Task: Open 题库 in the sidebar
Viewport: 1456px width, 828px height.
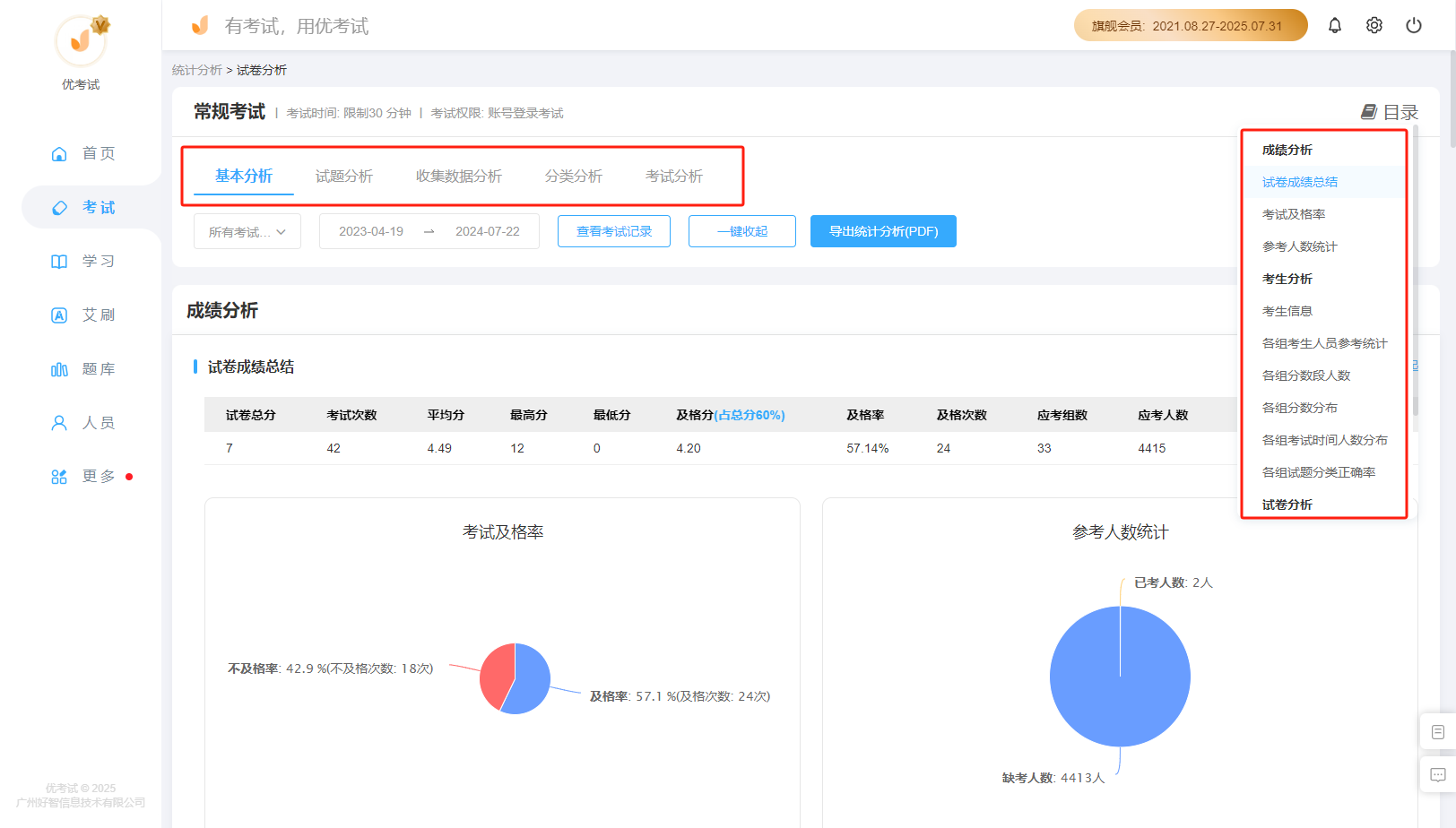Action: pyautogui.click(x=82, y=368)
